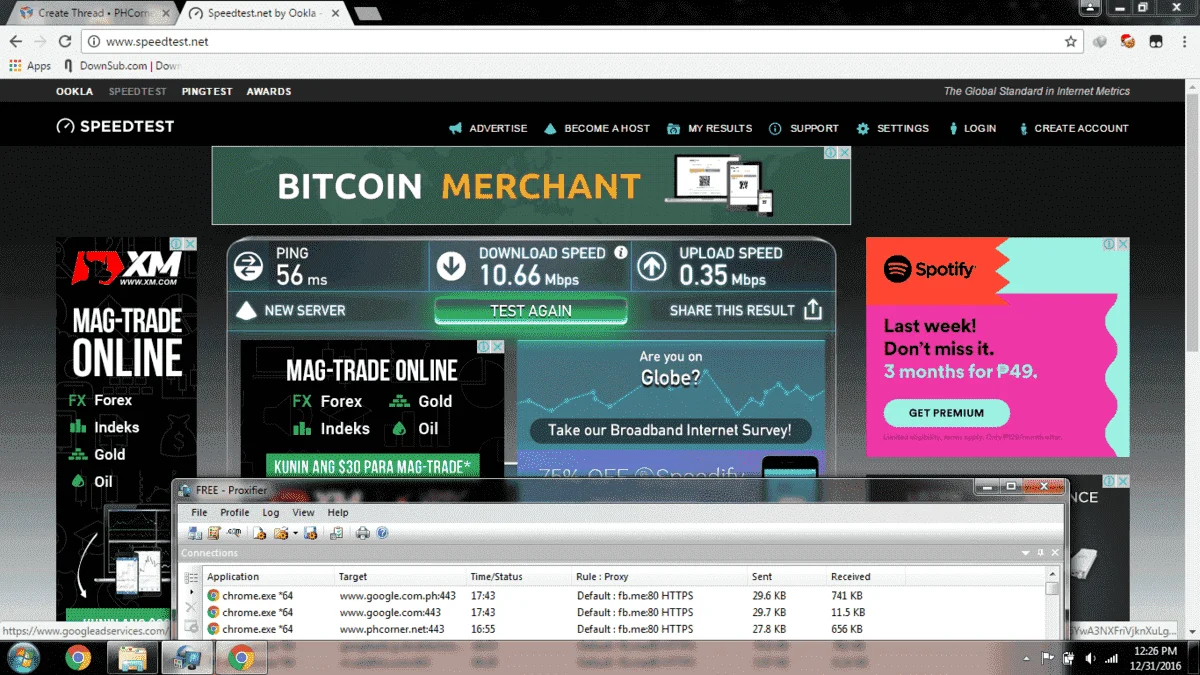
Task: Reload the Speedtest page
Action: pos(65,42)
